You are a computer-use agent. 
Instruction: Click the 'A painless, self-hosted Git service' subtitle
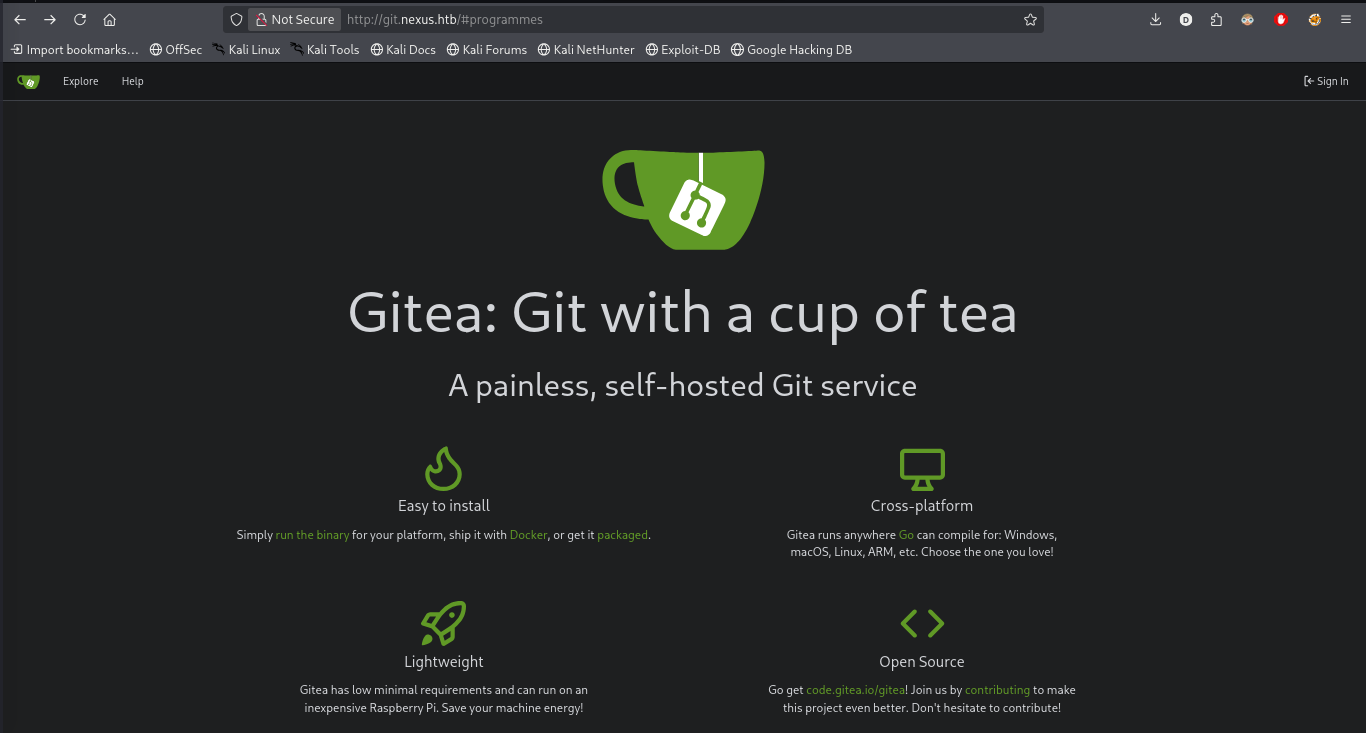pos(683,385)
